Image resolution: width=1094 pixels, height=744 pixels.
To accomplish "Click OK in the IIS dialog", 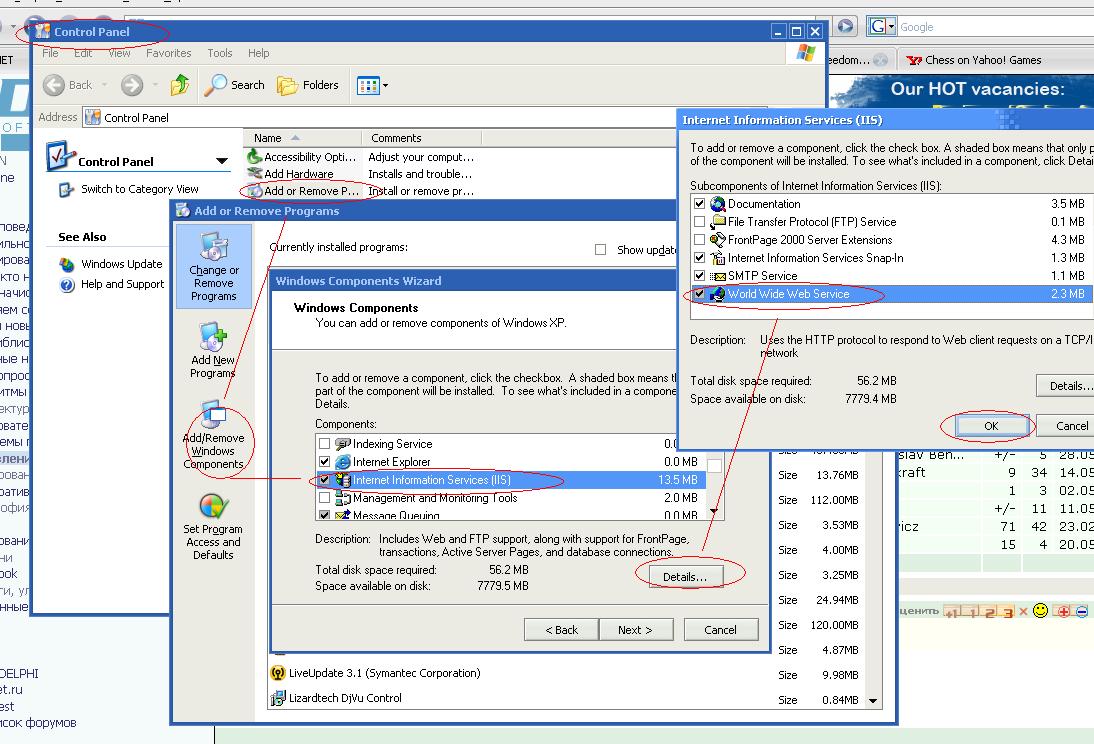I will [990, 425].
